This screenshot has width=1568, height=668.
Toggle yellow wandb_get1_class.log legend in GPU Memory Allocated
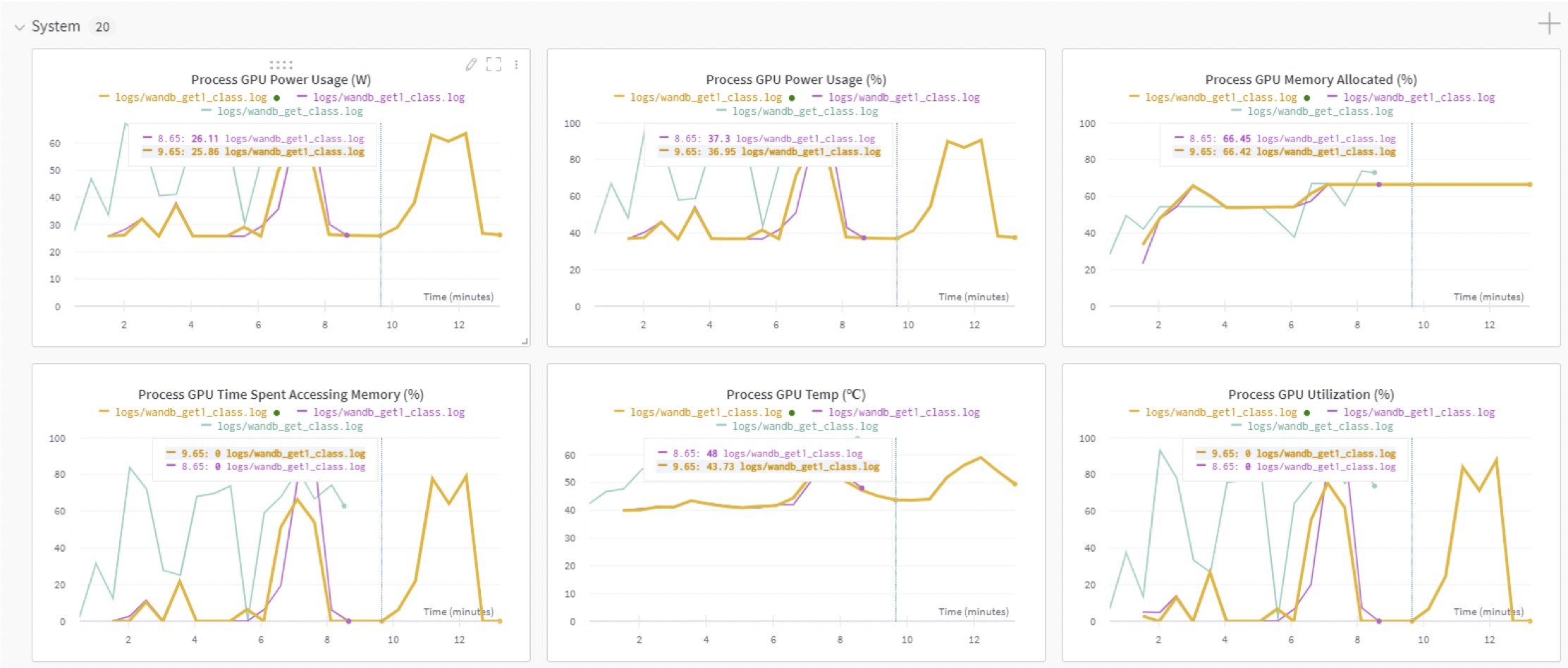[1213, 97]
